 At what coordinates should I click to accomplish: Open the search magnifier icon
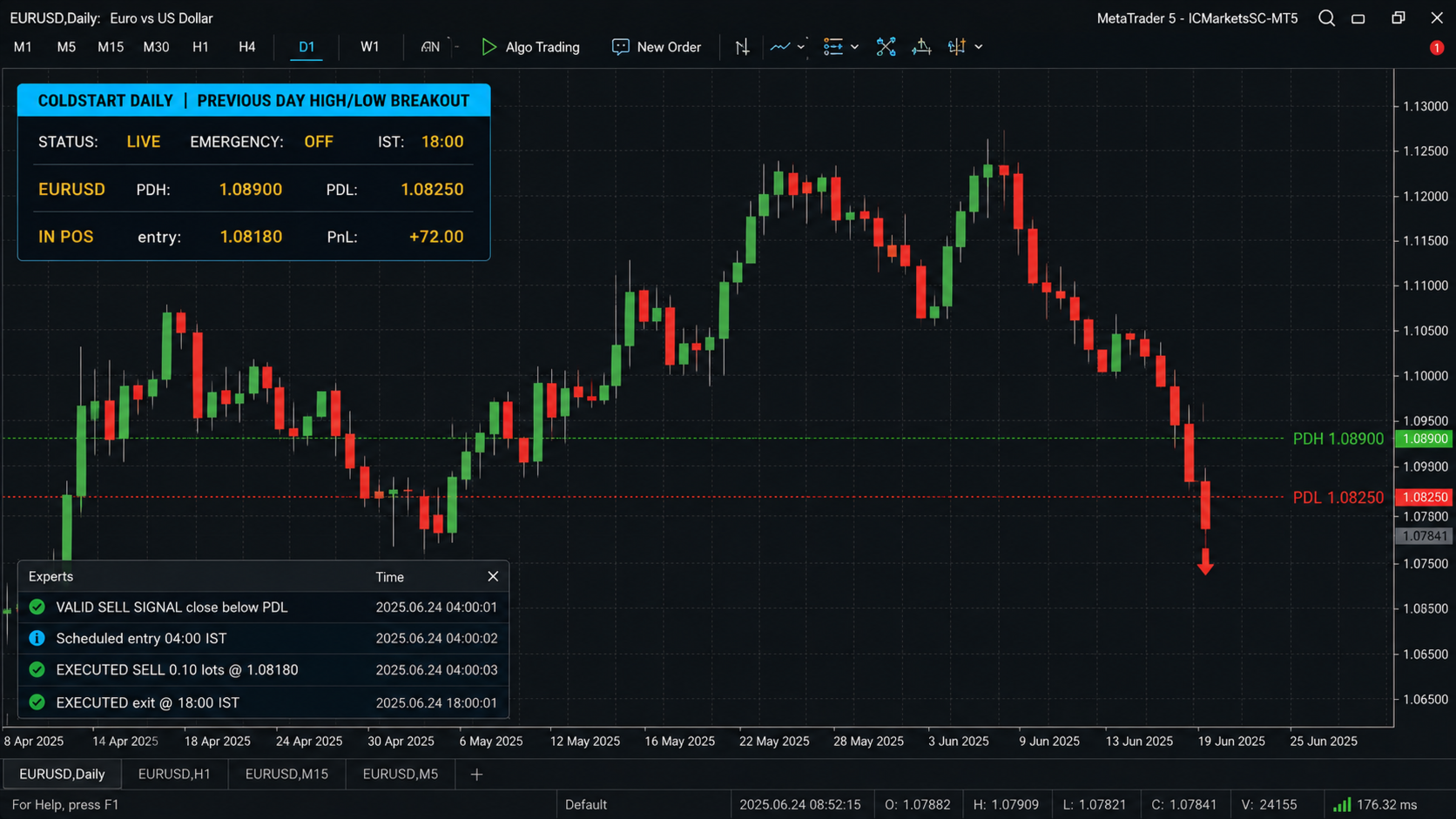[x=1326, y=18]
